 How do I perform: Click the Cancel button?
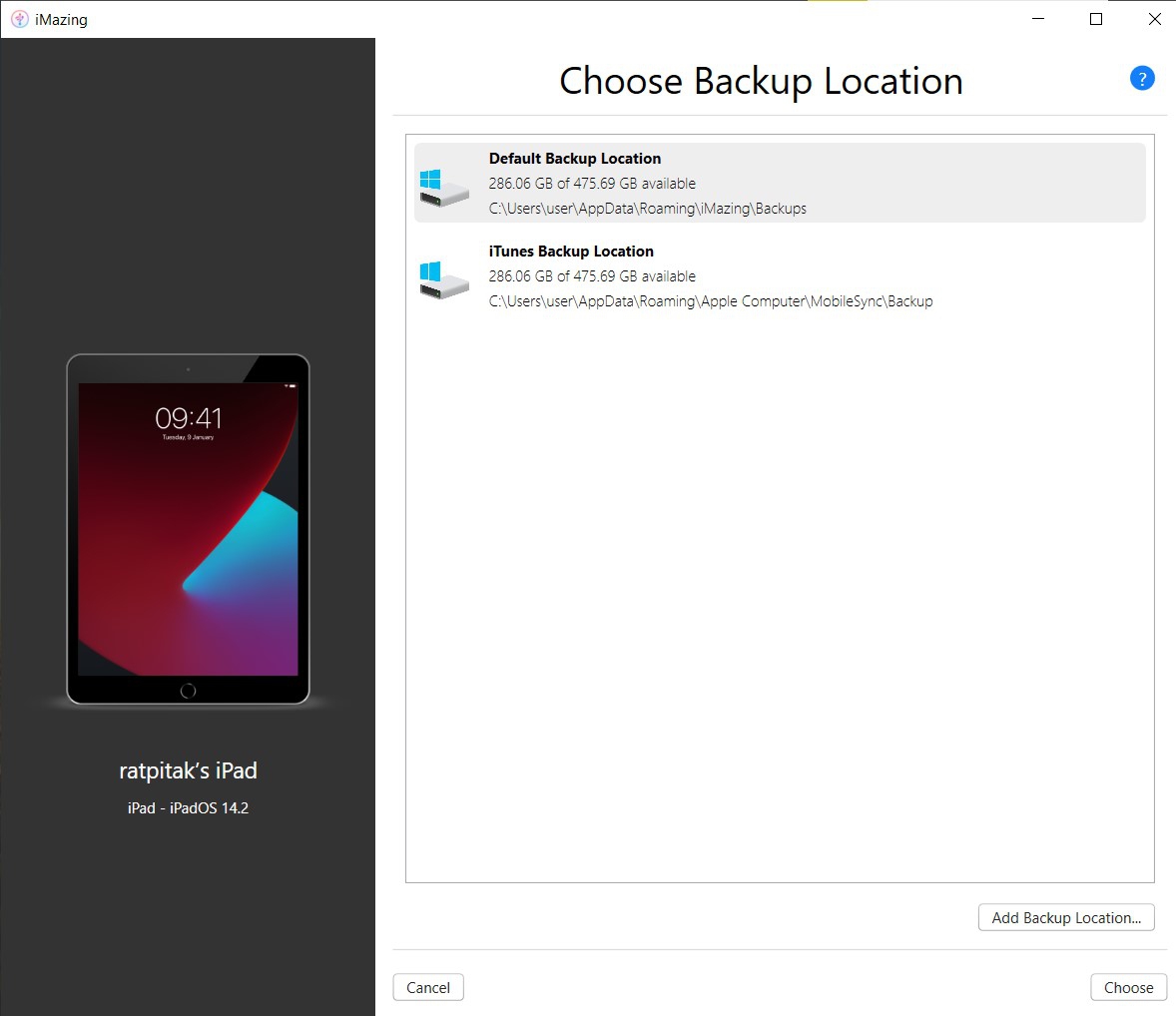[428, 987]
